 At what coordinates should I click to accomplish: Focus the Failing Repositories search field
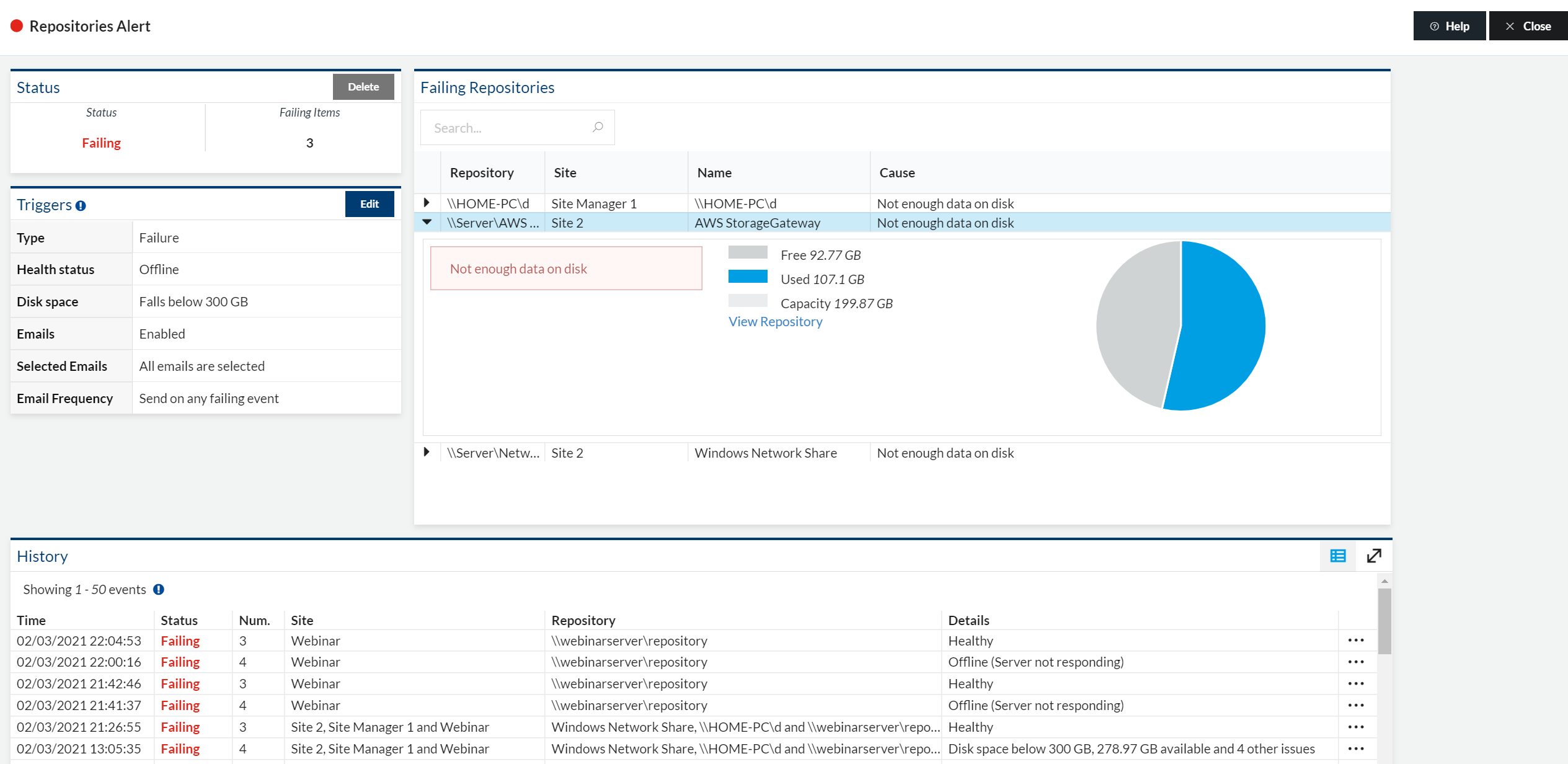pos(517,128)
